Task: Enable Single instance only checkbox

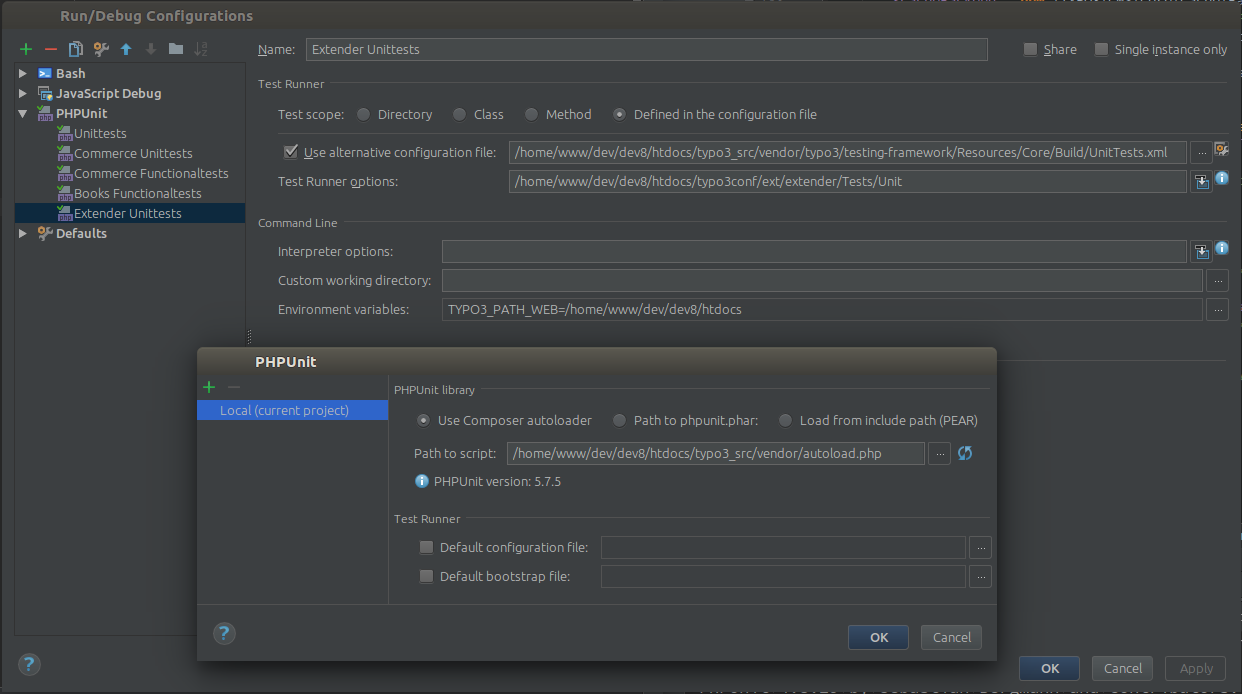Action: pos(1101,49)
